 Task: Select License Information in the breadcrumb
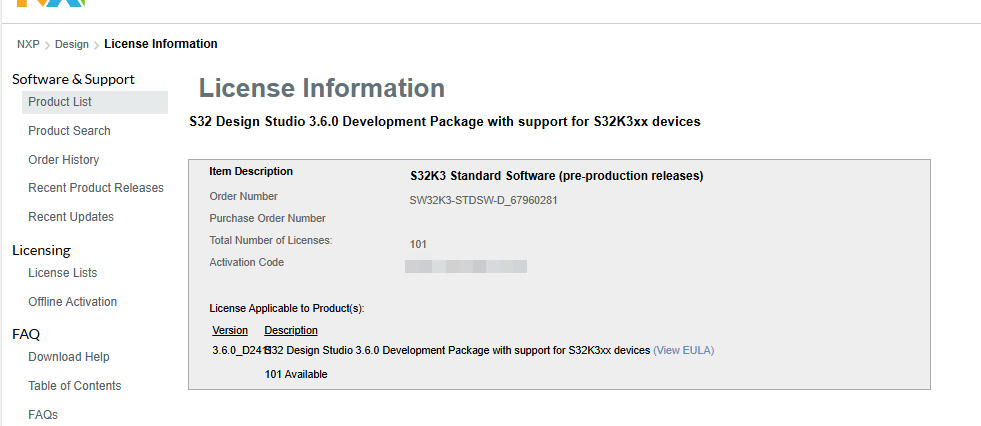click(161, 44)
